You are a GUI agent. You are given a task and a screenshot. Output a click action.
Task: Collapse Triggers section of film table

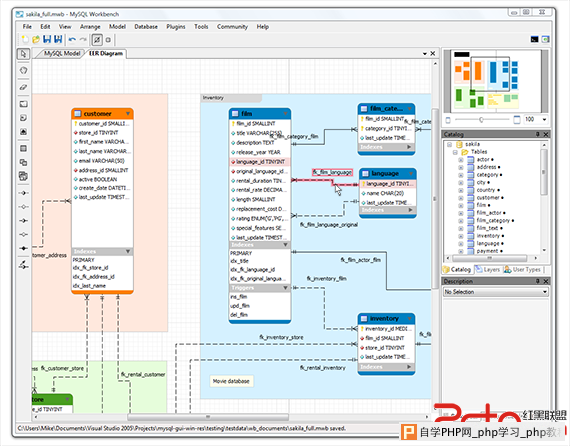pos(285,288)
